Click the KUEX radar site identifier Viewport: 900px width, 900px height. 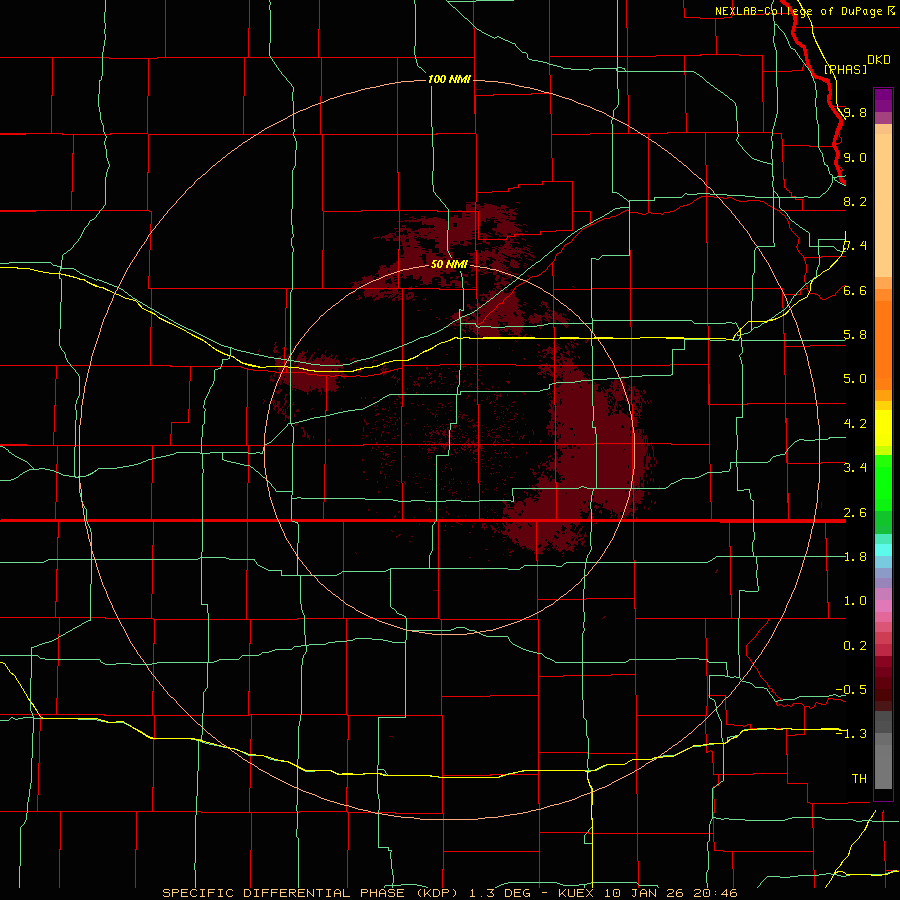click(x=577, y=893)
